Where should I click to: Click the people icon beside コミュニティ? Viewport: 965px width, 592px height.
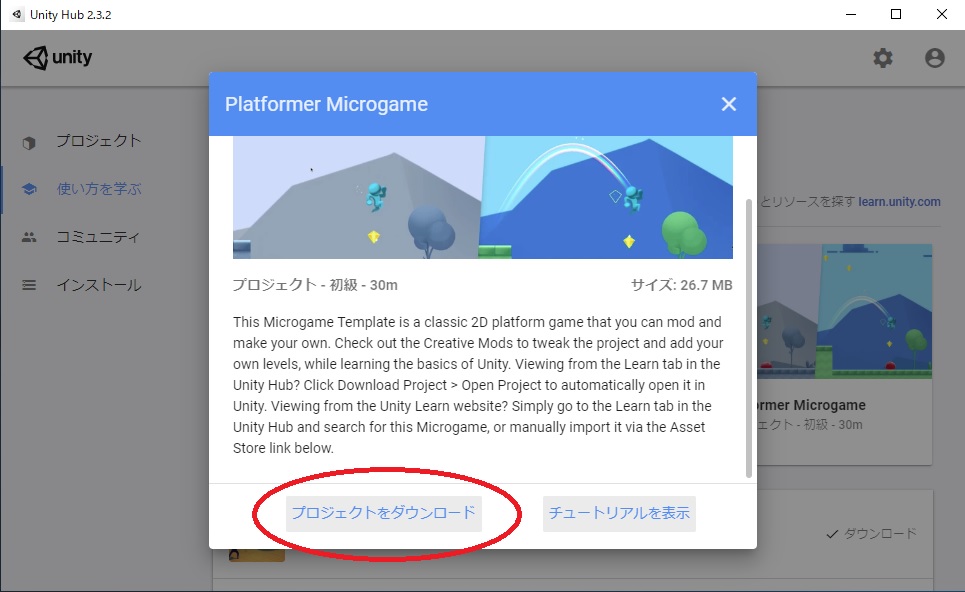pos(29,237)
